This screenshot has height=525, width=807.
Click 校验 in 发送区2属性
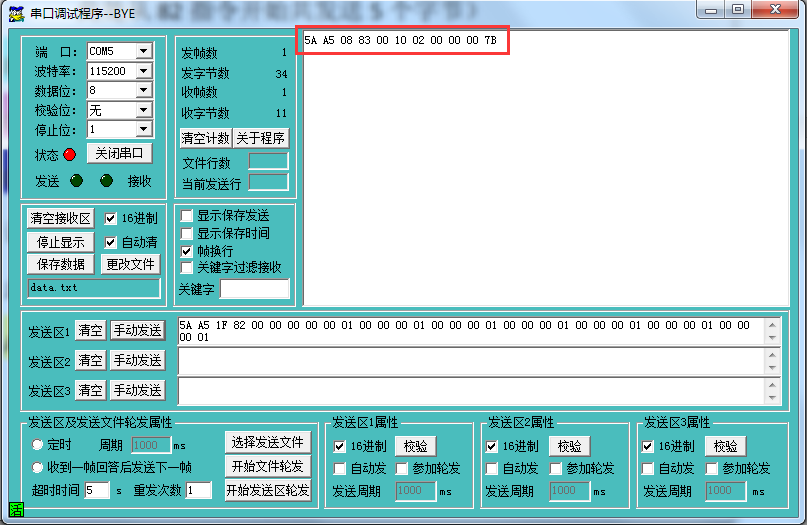pyautogui.click(x=570, y=446)
